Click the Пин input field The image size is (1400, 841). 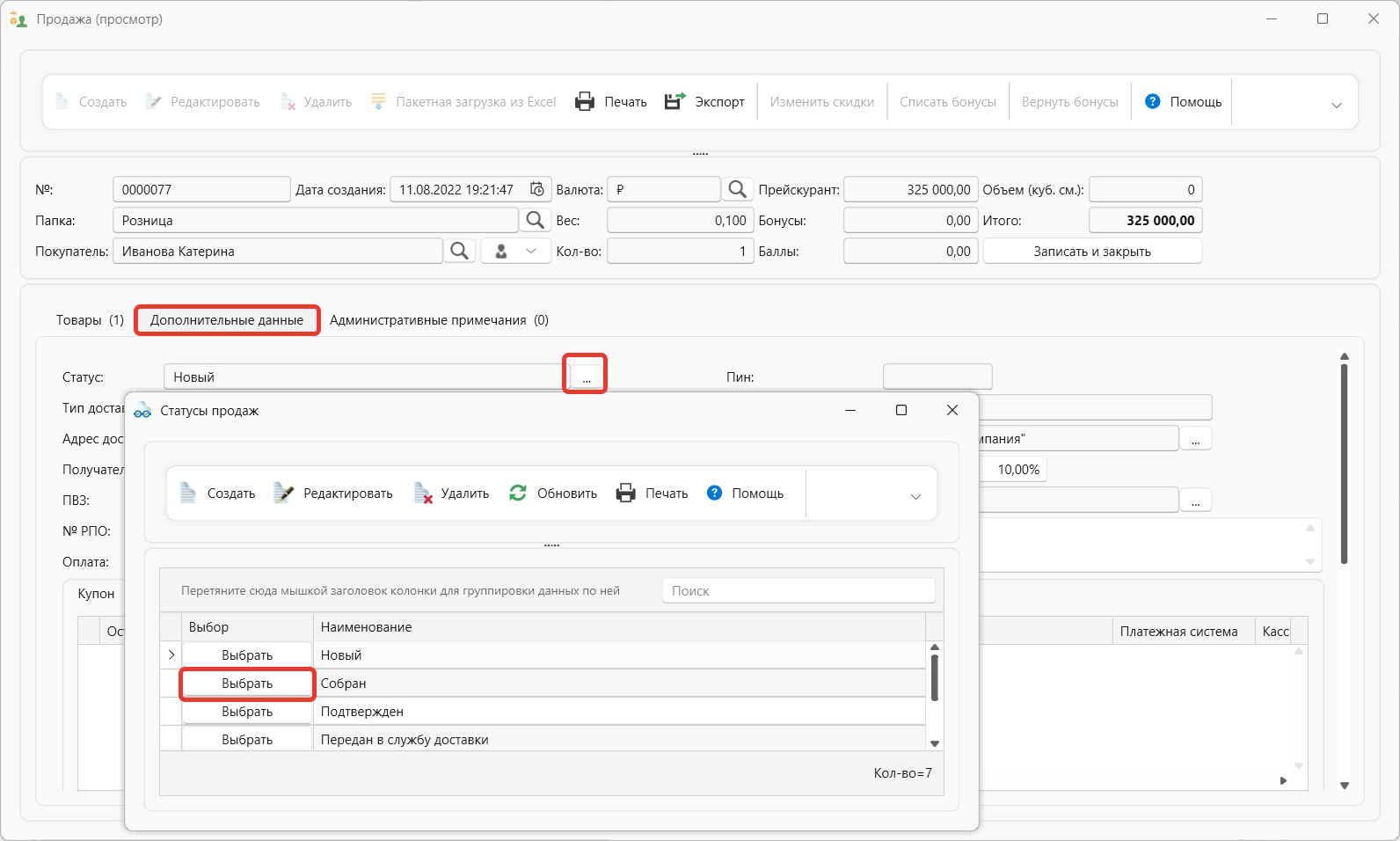click(937, 377)
